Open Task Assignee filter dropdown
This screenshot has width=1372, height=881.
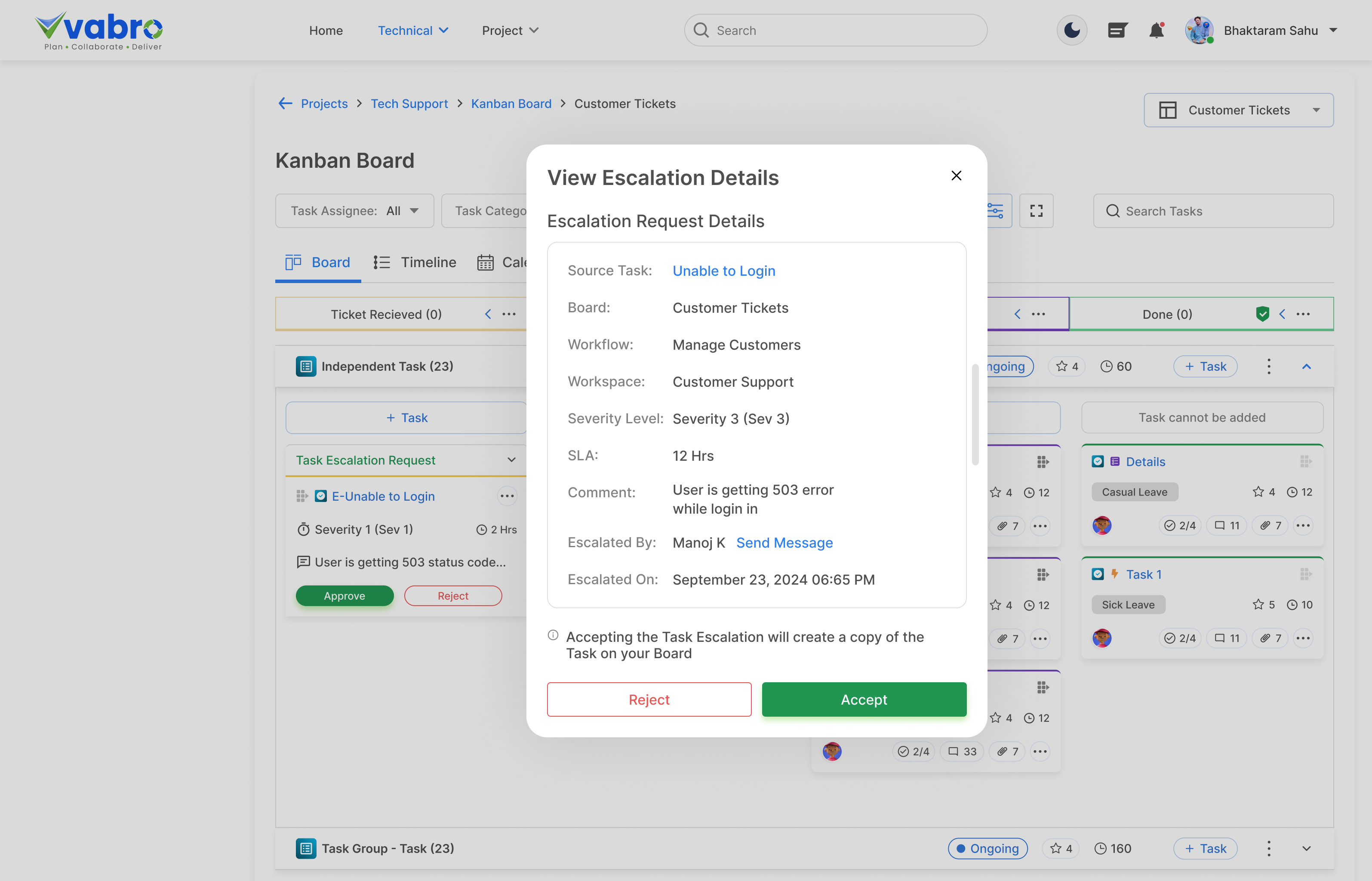point(354,210)
